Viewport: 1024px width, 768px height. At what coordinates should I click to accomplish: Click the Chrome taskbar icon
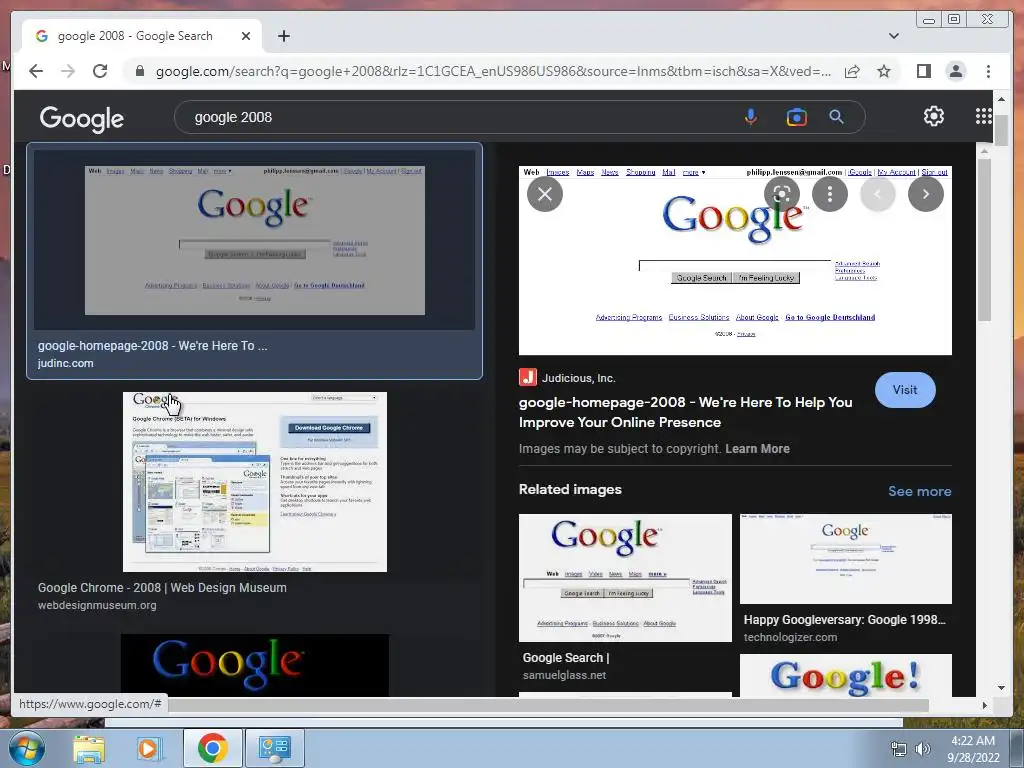[212, 748]
